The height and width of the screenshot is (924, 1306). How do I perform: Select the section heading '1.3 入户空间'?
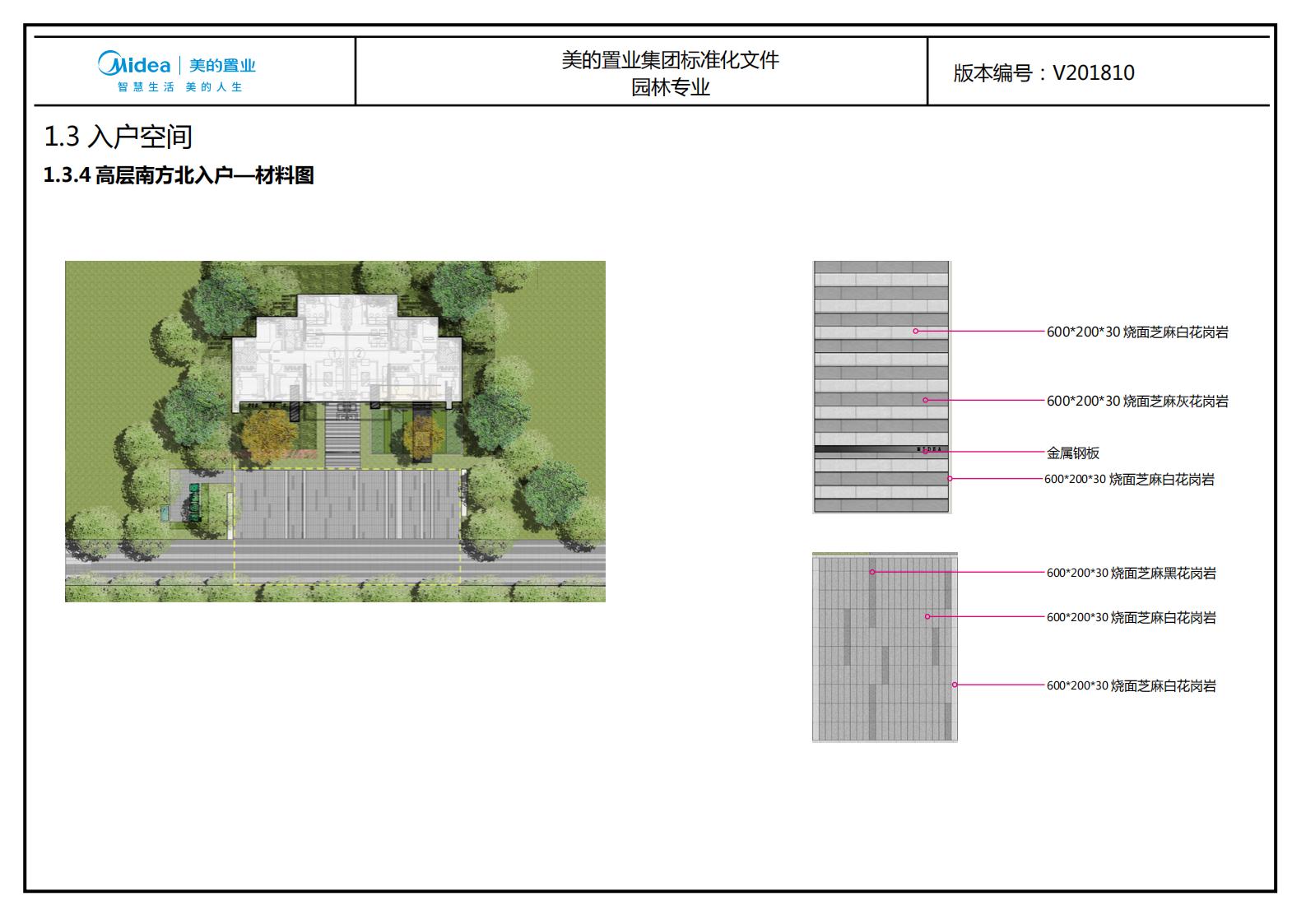[x=118, y=137]
